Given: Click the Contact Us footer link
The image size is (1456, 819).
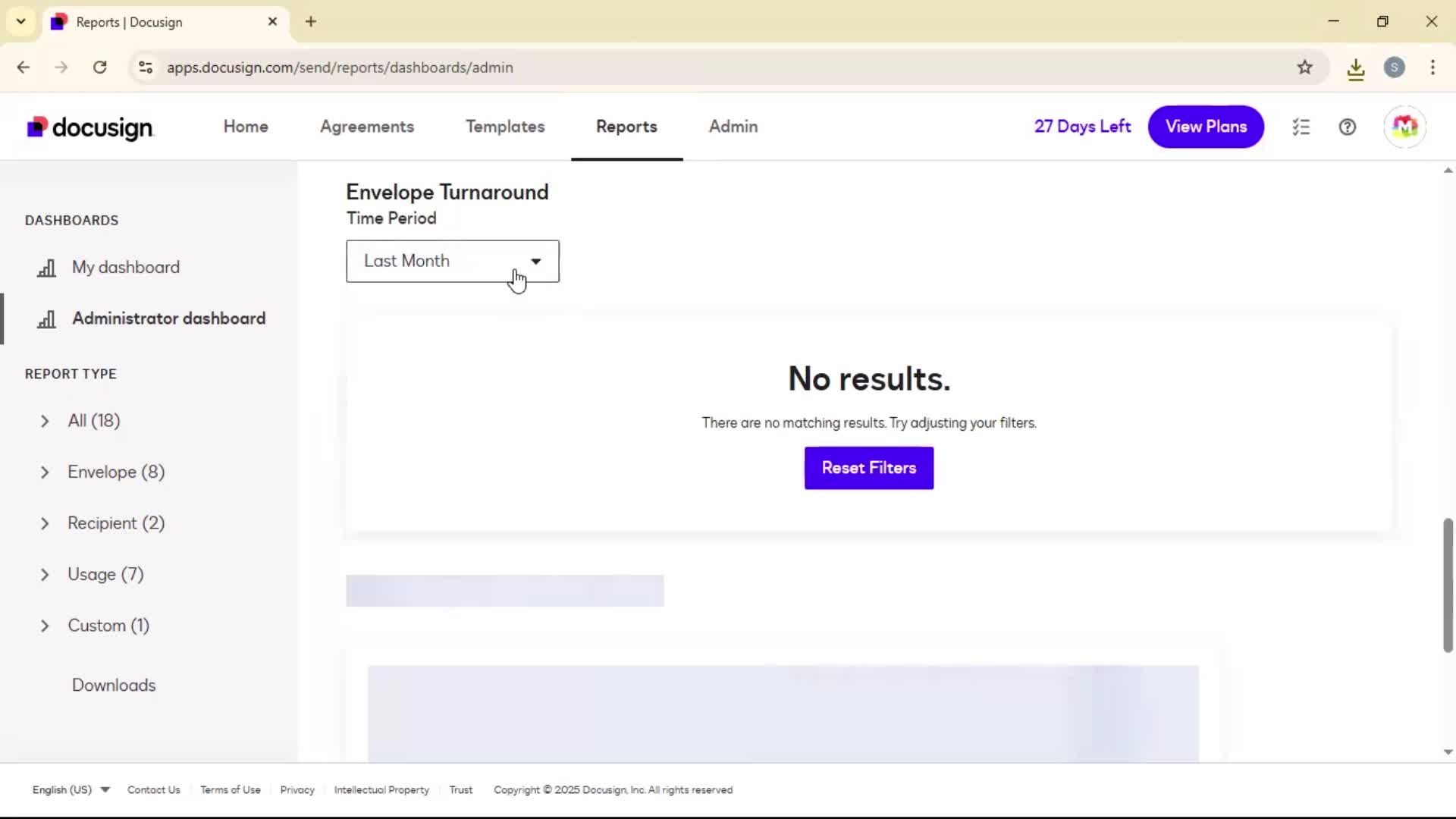Looking at the screenshot, I should [x=154, y=790].
